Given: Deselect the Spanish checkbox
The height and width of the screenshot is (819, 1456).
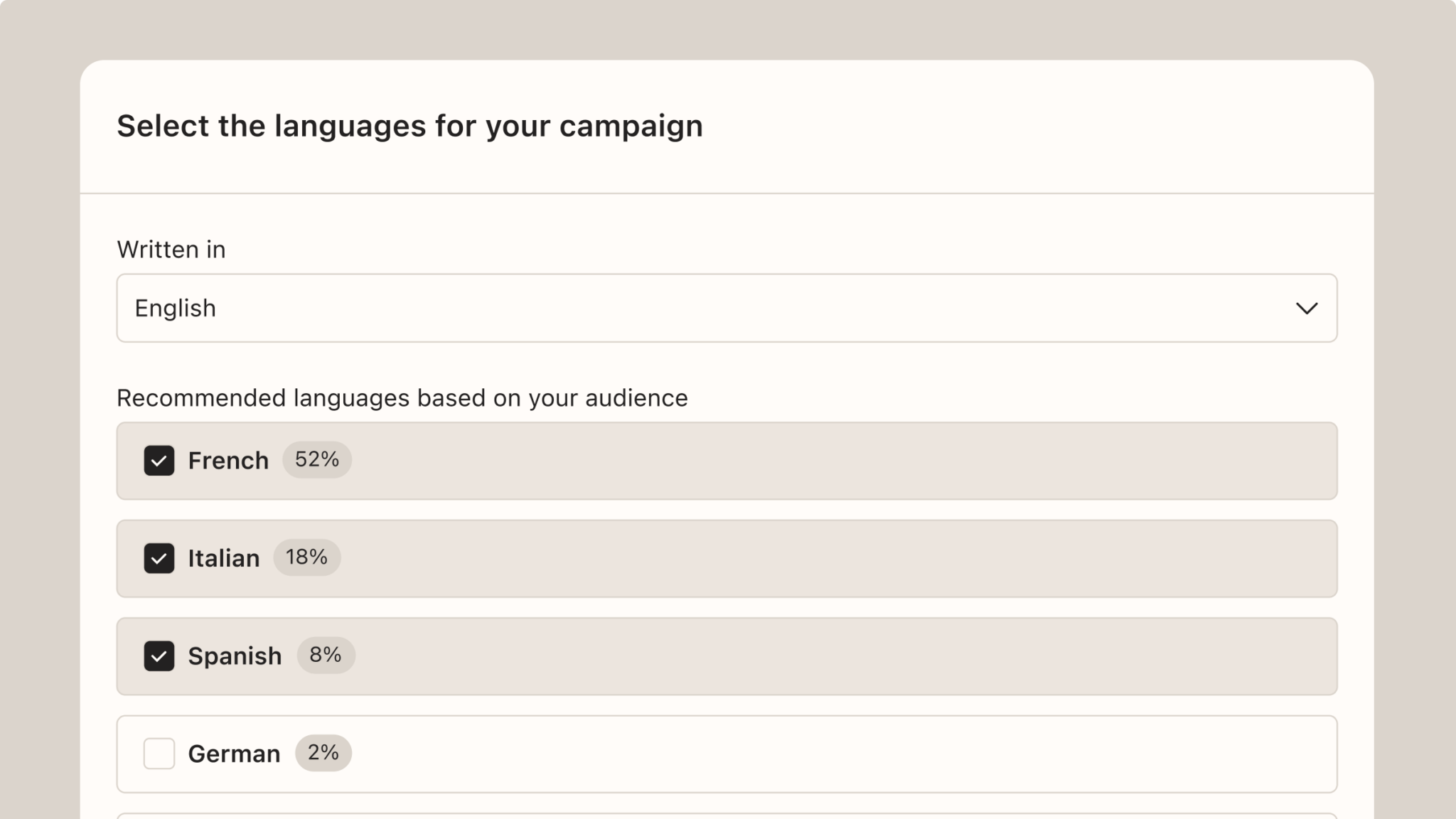Looking at the screenshot, I should (159, 655).
